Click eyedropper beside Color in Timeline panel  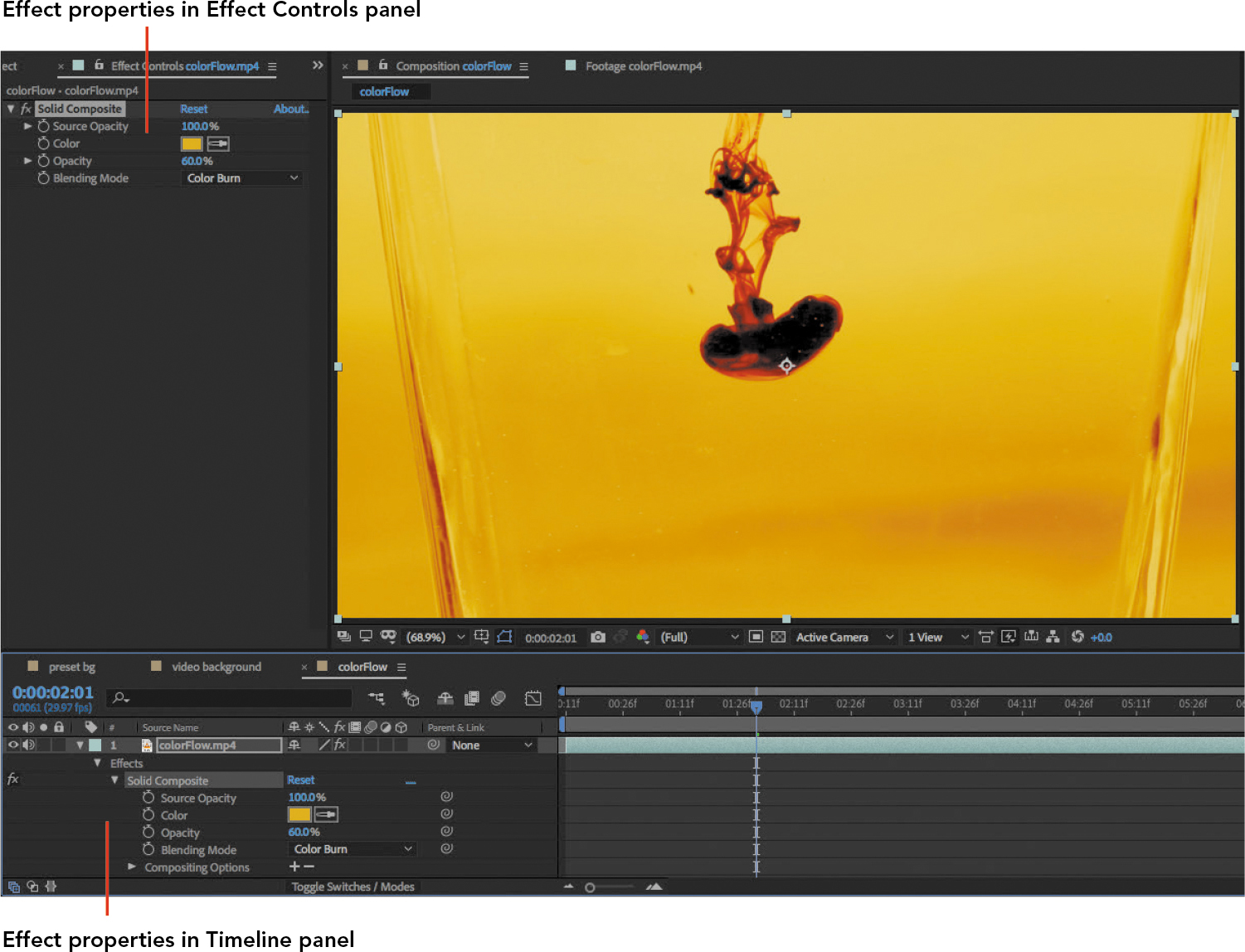326,814
